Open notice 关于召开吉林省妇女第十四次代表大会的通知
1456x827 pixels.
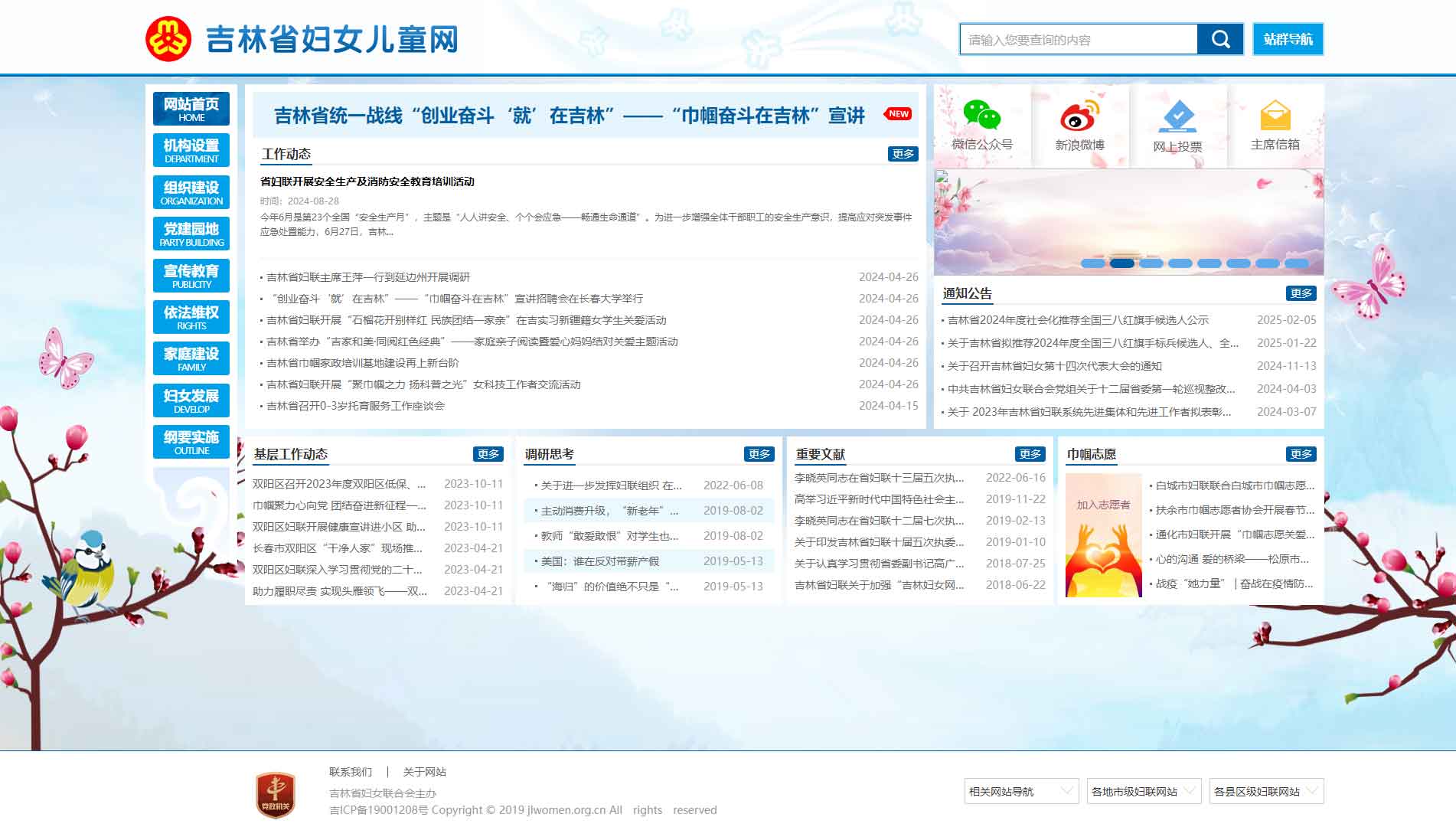[x=1055, y=366]
